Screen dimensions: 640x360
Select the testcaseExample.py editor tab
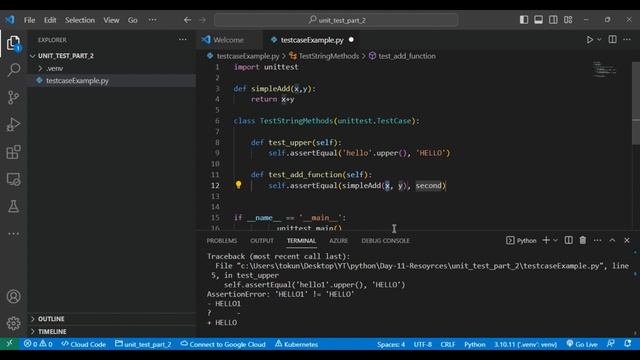tap(312, 40)
